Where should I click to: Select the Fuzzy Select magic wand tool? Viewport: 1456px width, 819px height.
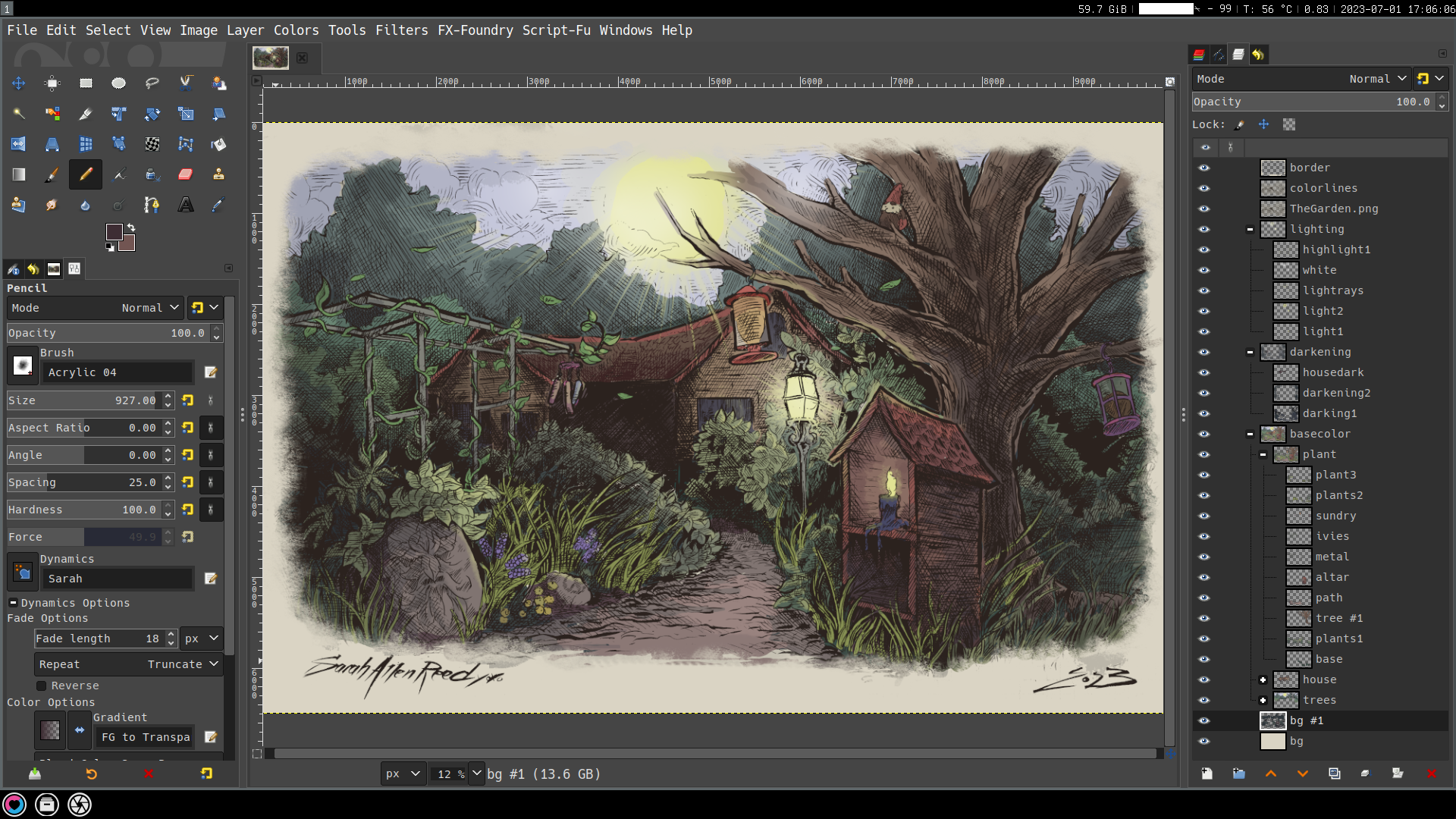[x=18, y=114]
